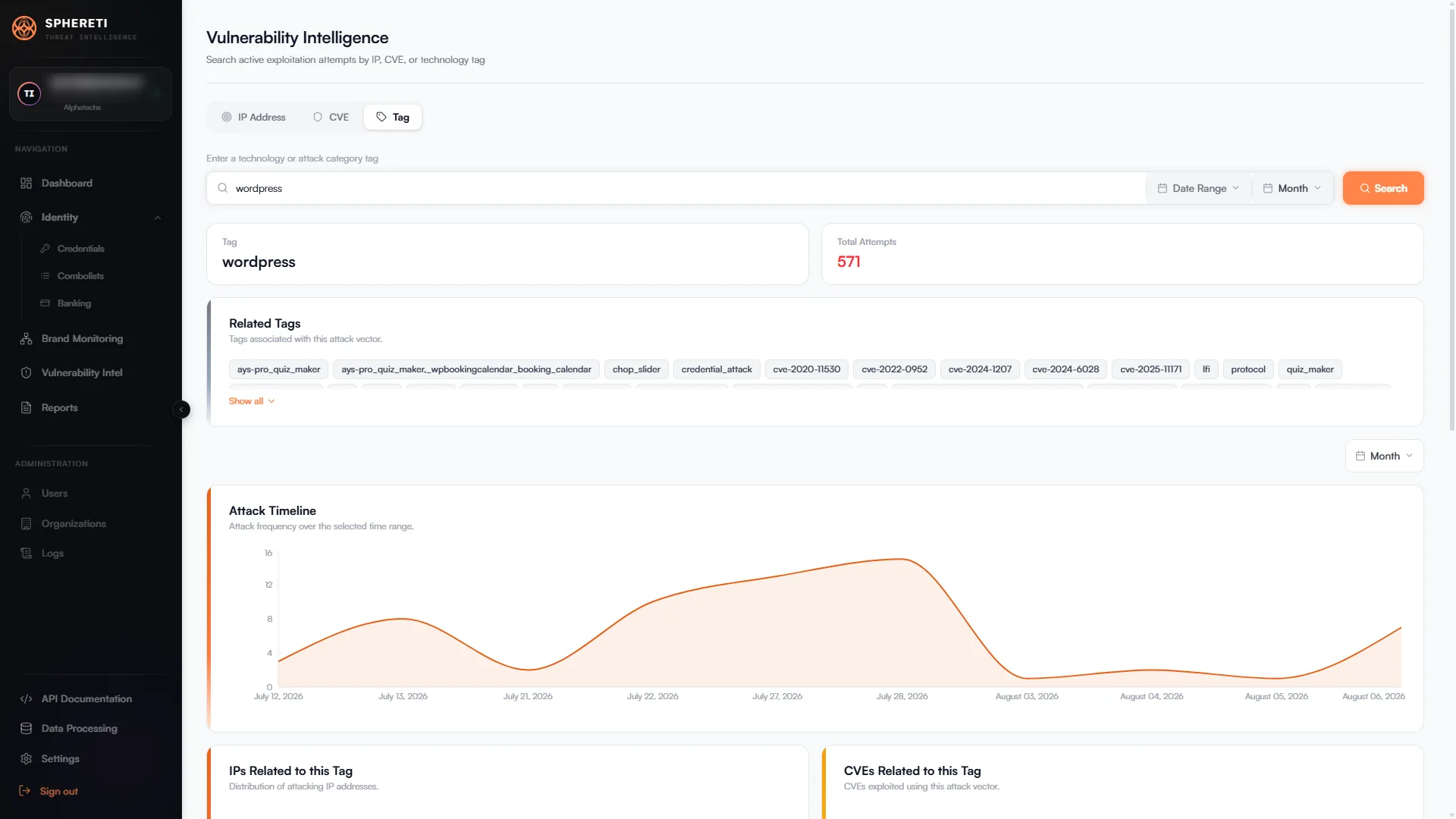This screenshot has height=819, width=1456.
Task: Click the Vulnerability Intel shield icon
Action: point(26,372)
